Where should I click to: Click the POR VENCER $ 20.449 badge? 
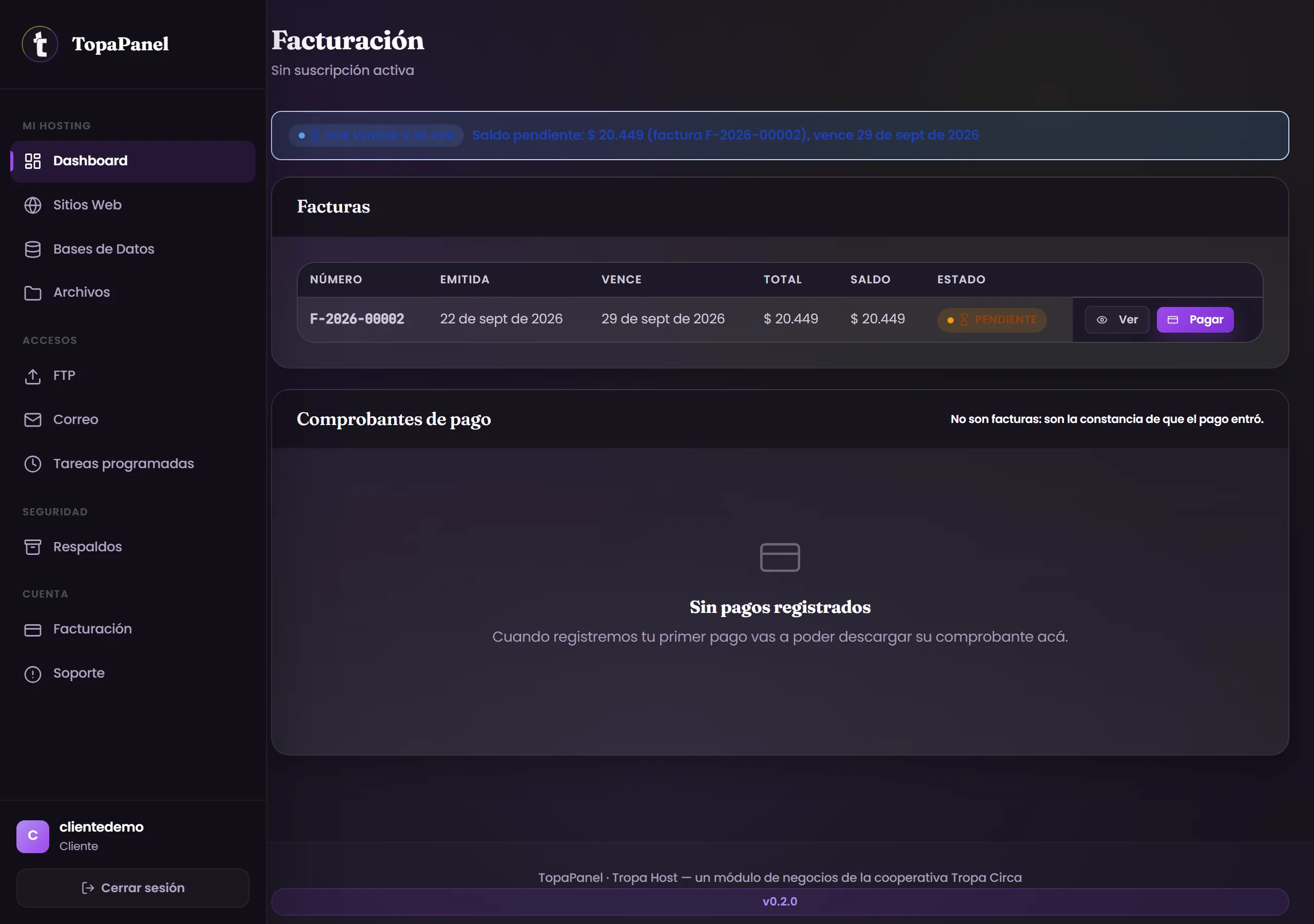(376, 136)
